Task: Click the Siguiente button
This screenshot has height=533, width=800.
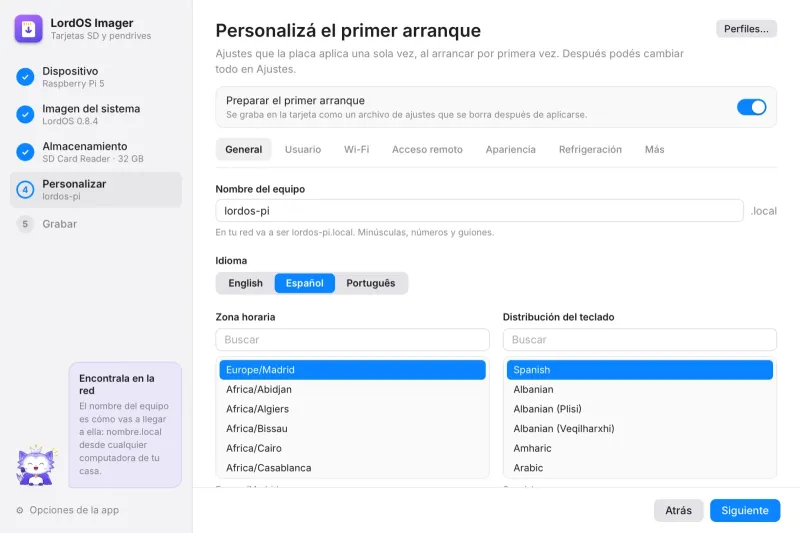Action: pyautogui.click(x=744, y=511)
